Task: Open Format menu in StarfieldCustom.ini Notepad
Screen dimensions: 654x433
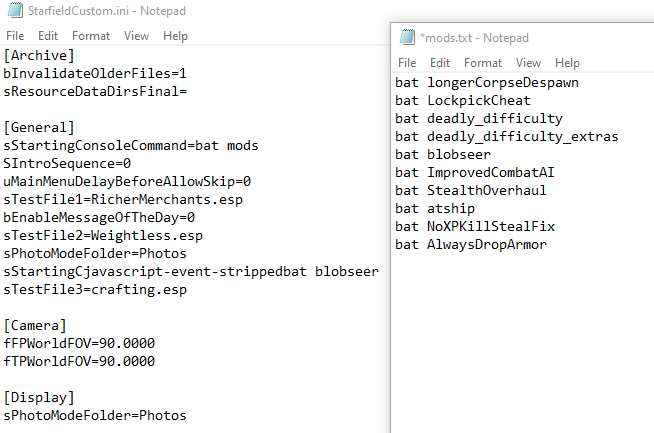Action: coord(91,36)
